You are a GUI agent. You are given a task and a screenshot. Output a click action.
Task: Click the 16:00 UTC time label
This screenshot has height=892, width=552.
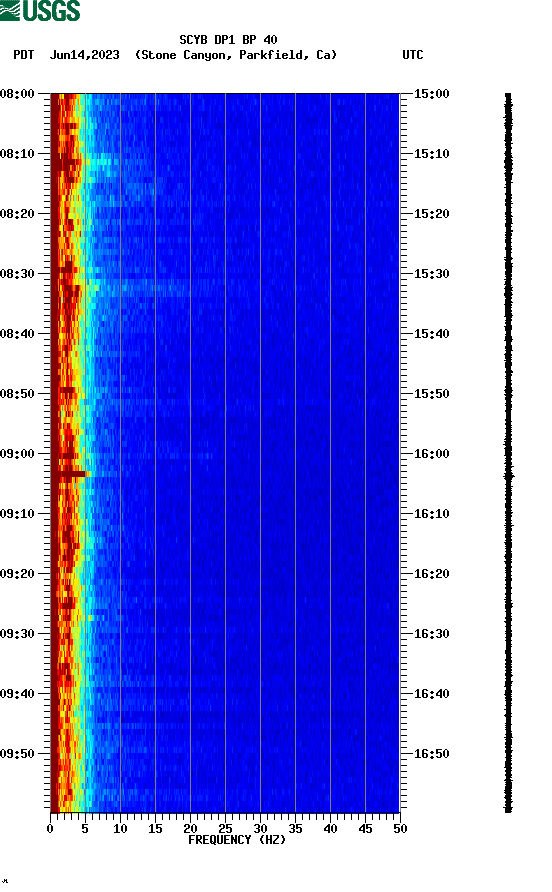[x=431, y=454]
